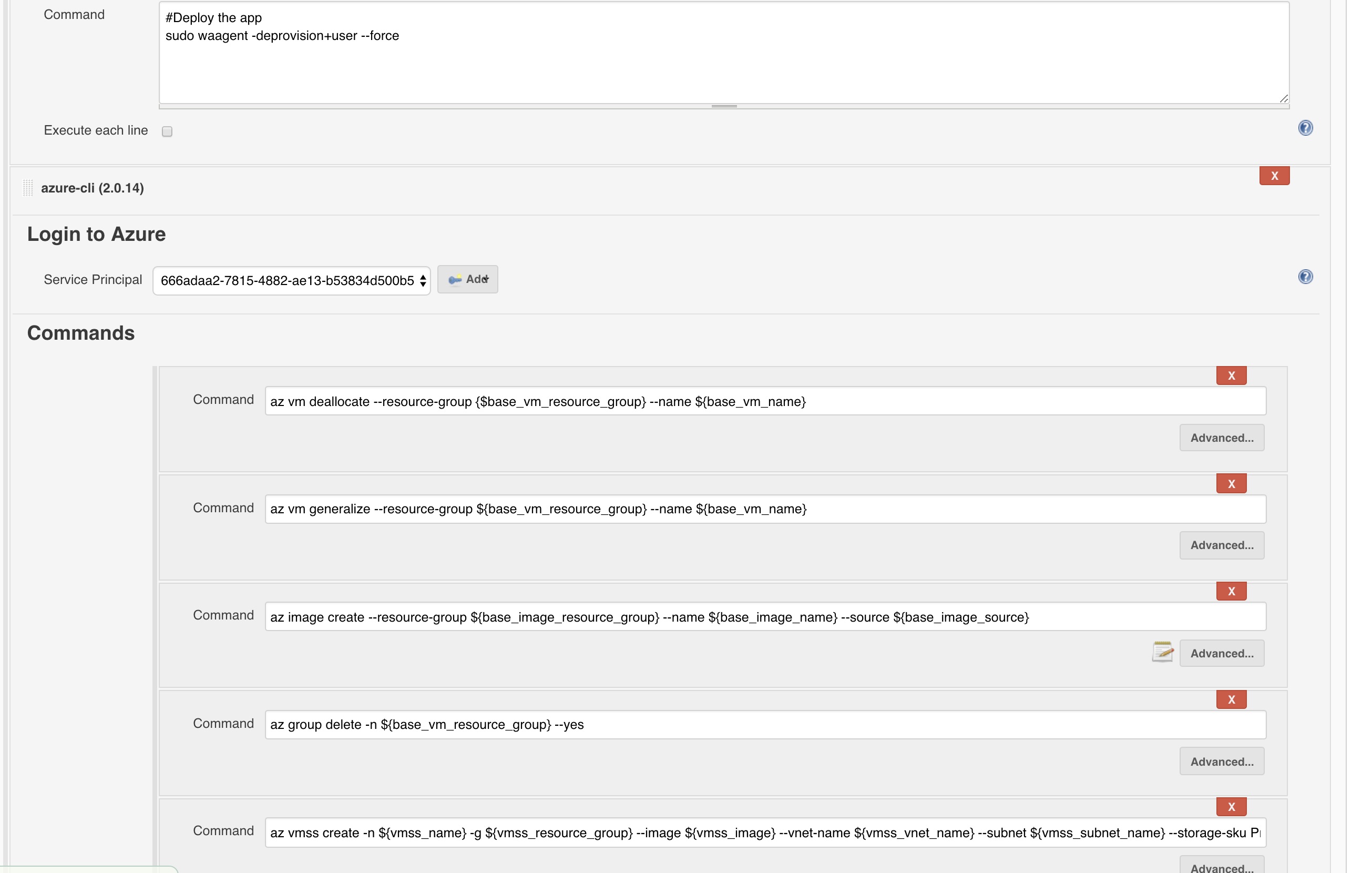Grab the textarea resize handle bar
The width and height of the screenshot is (1372, 873).
click(724, 107)
